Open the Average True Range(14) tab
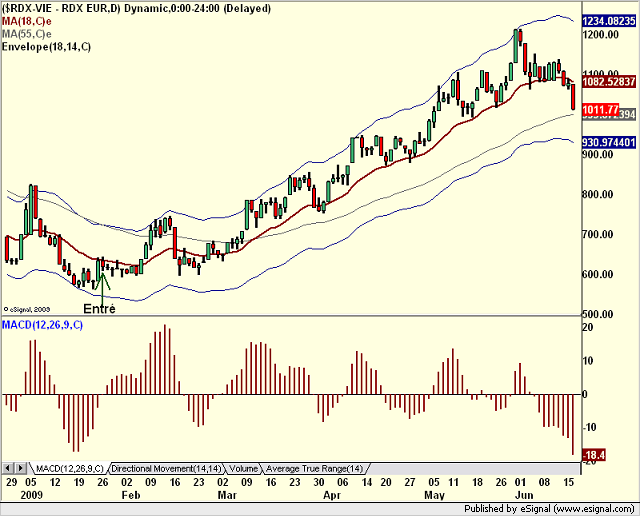The image size is (640, 516). point(314,469)
